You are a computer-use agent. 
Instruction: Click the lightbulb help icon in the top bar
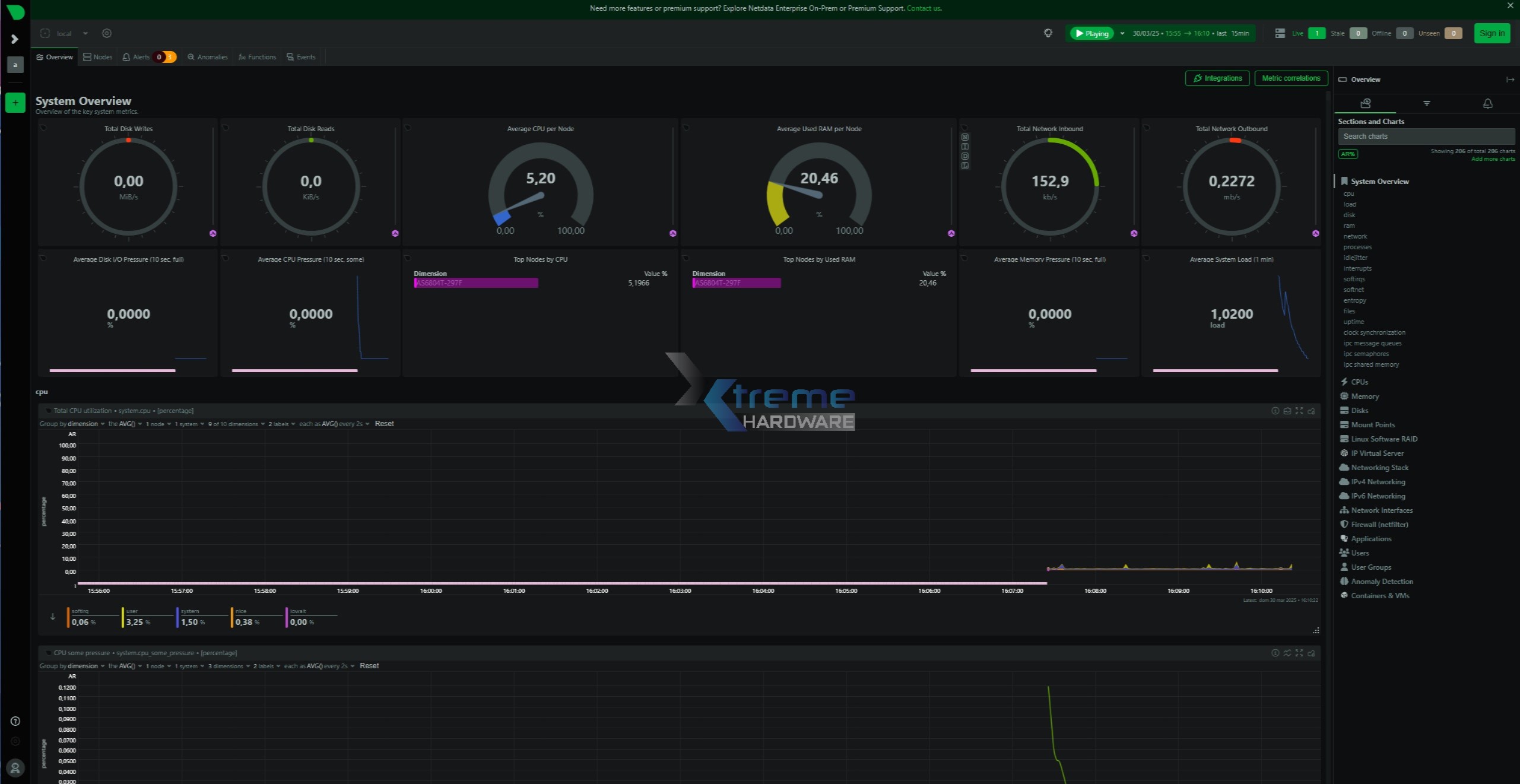pos(1048,33)
